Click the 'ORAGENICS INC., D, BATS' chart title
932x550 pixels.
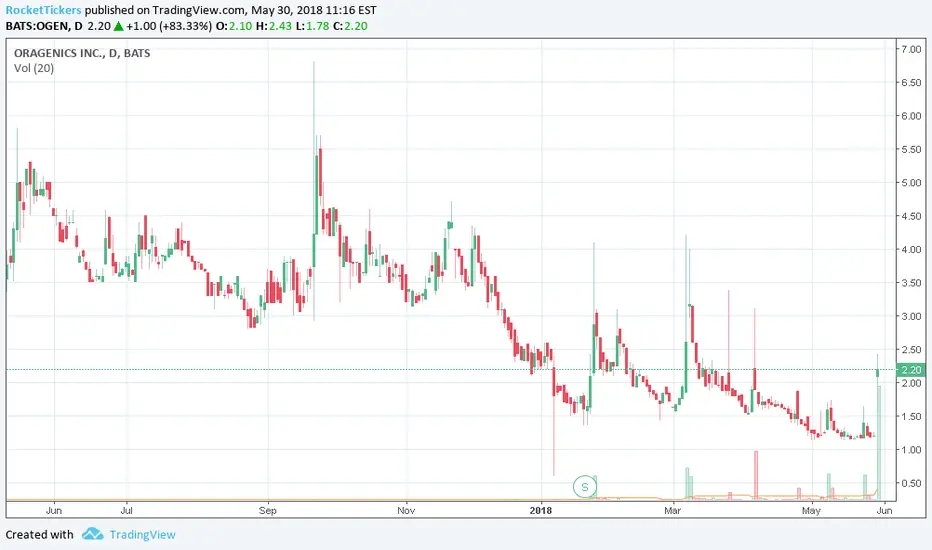pos(82,53)
